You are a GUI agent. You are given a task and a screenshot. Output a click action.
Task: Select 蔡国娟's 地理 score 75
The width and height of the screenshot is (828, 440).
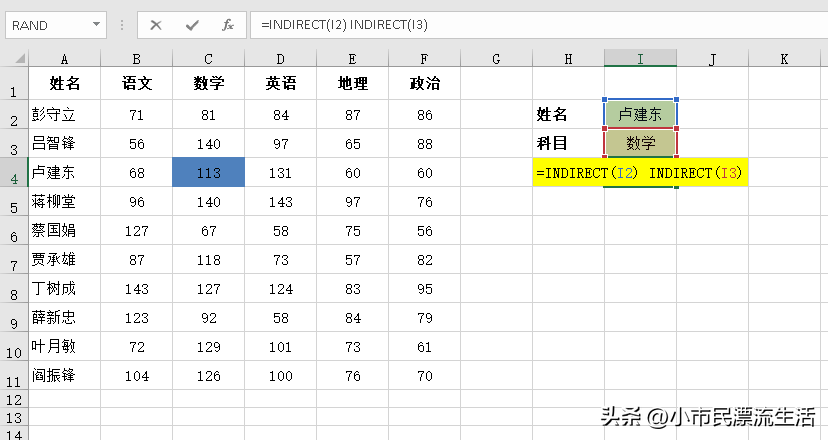click(352, 230)
